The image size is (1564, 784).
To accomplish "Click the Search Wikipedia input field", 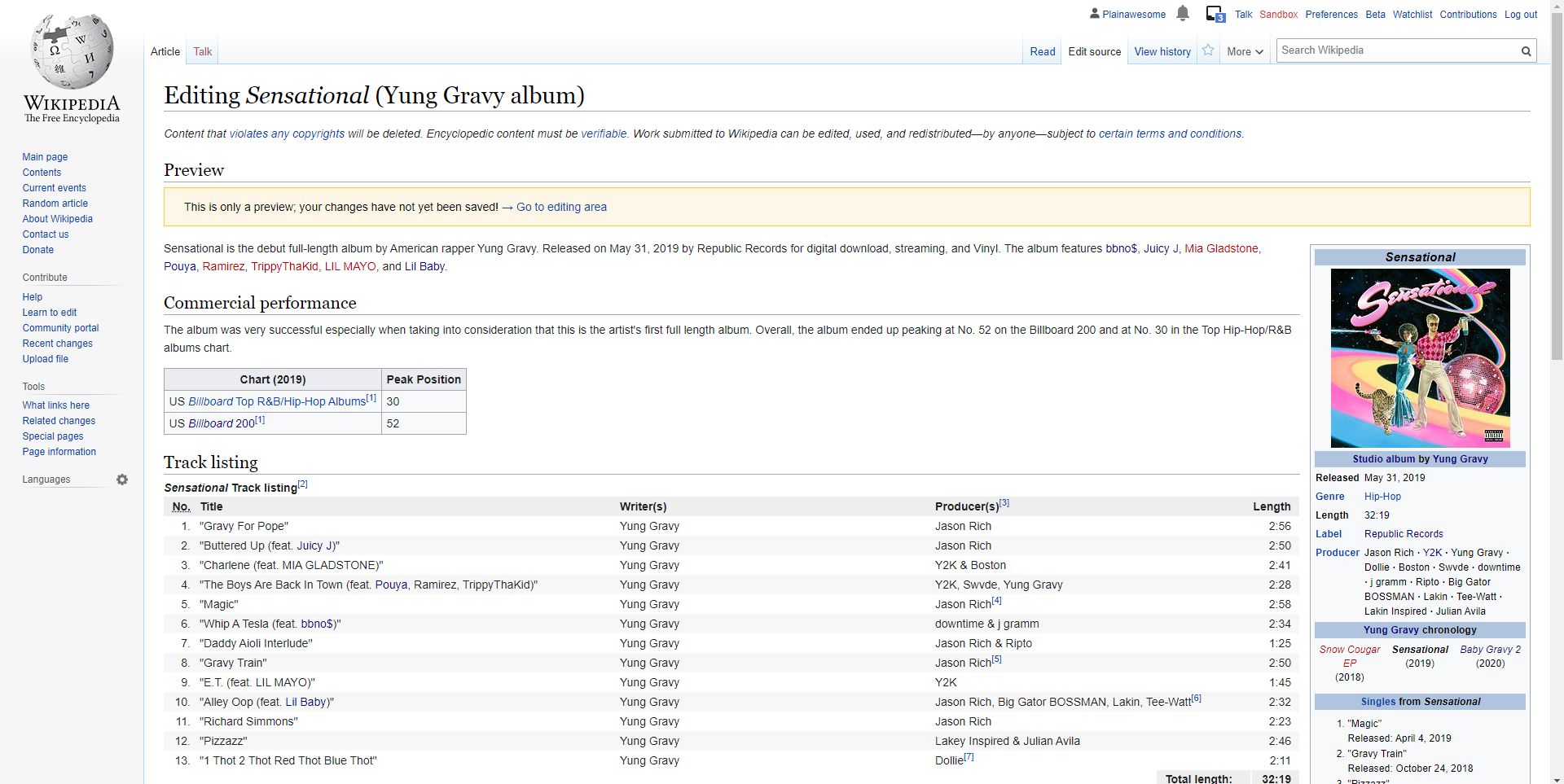I will 1397,50.
